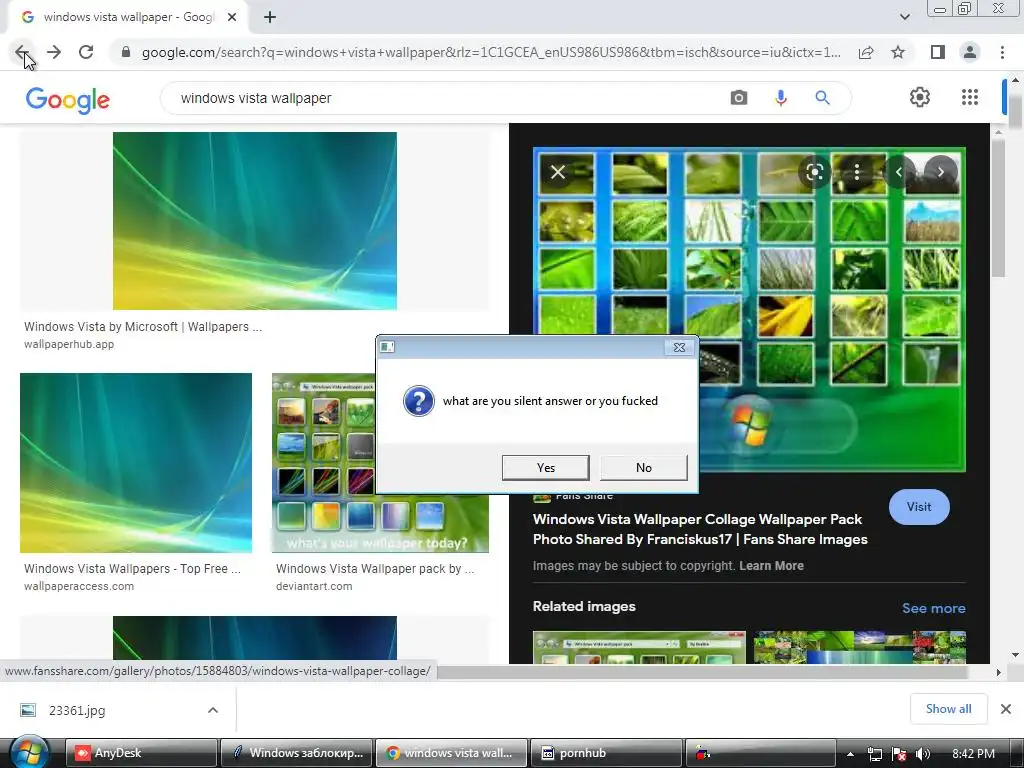This screenshot has height=768, width=1024.
Task: Open the wallpaperaccess.com wallpaper thumbnail
Action: (x=136, y=462)
